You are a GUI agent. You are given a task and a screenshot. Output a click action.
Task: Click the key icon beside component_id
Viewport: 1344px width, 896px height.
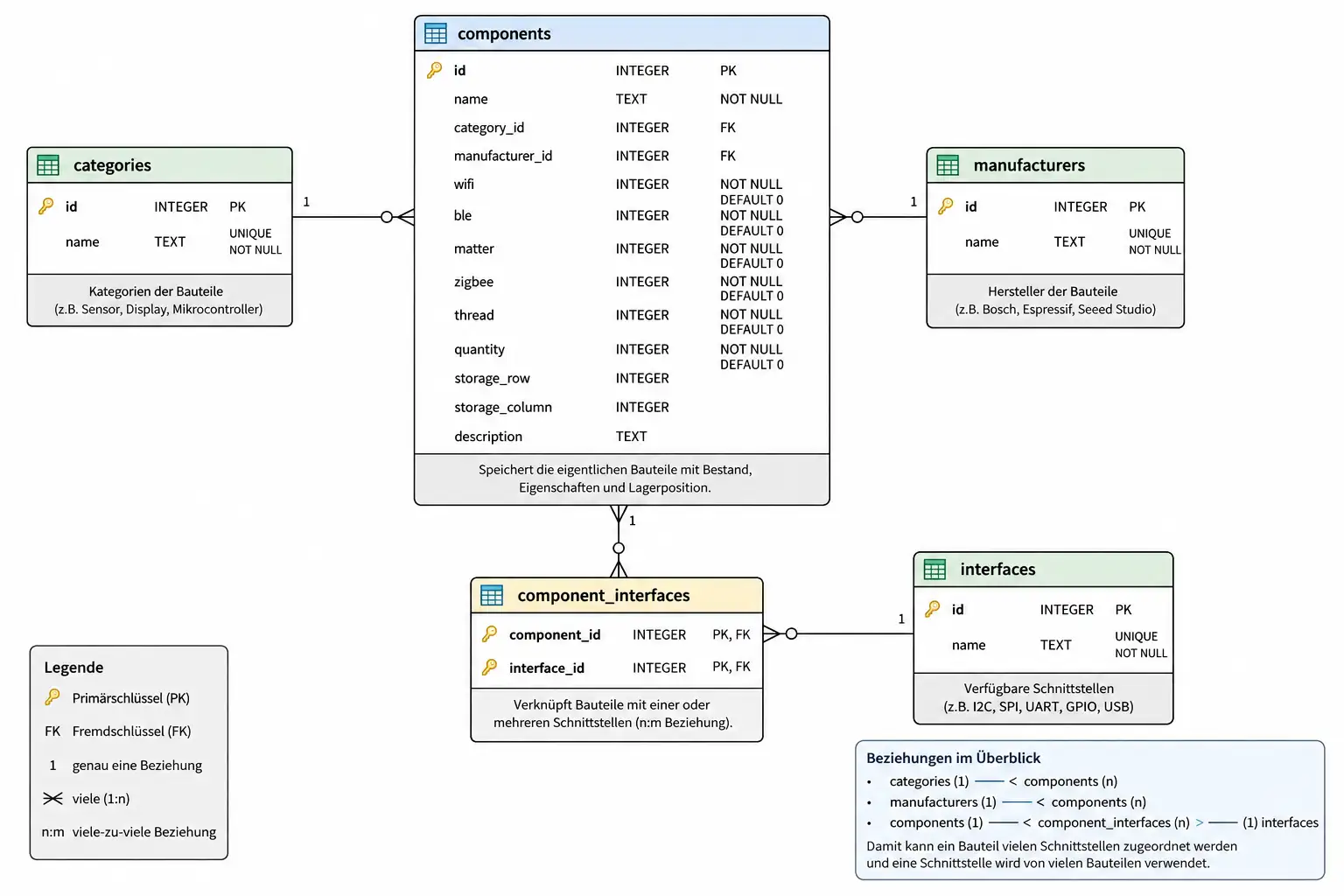coord(489,633)
